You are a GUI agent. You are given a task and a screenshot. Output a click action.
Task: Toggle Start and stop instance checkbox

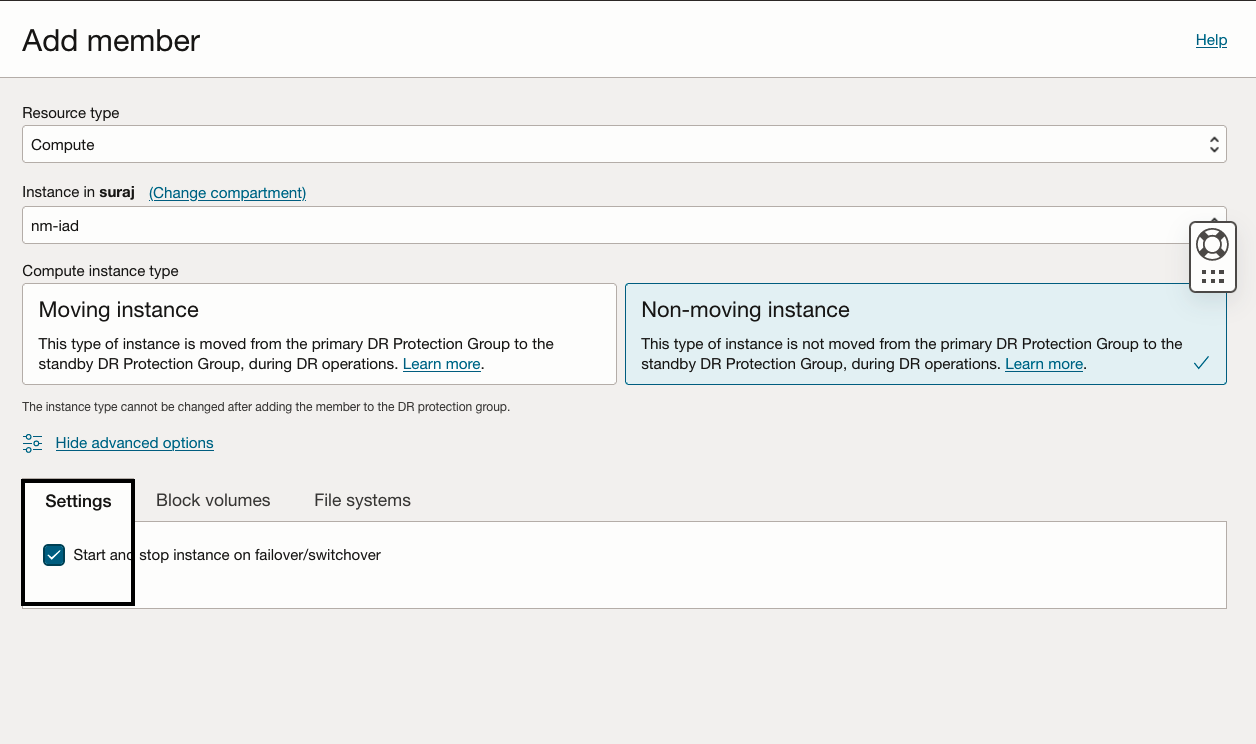coord(54,555)
